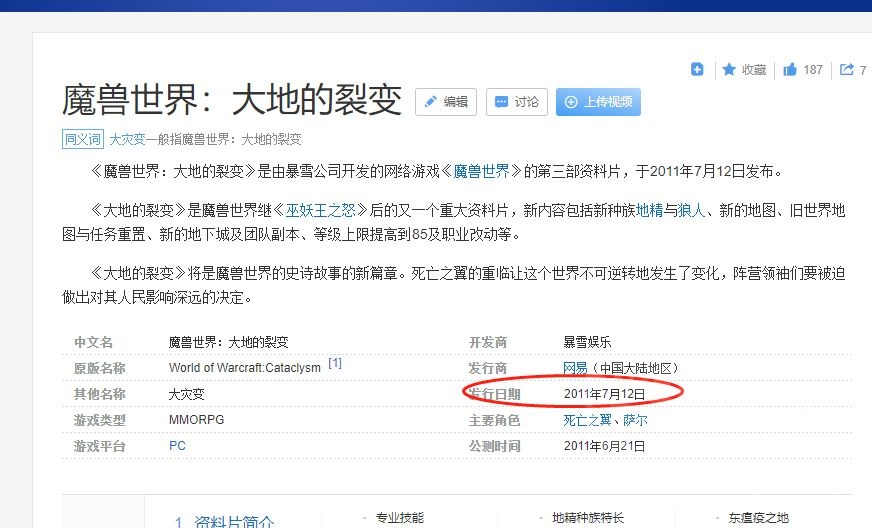Click the 公测时间 field label
This screenshot has width=872, height=528.
(x=494, y=446)
